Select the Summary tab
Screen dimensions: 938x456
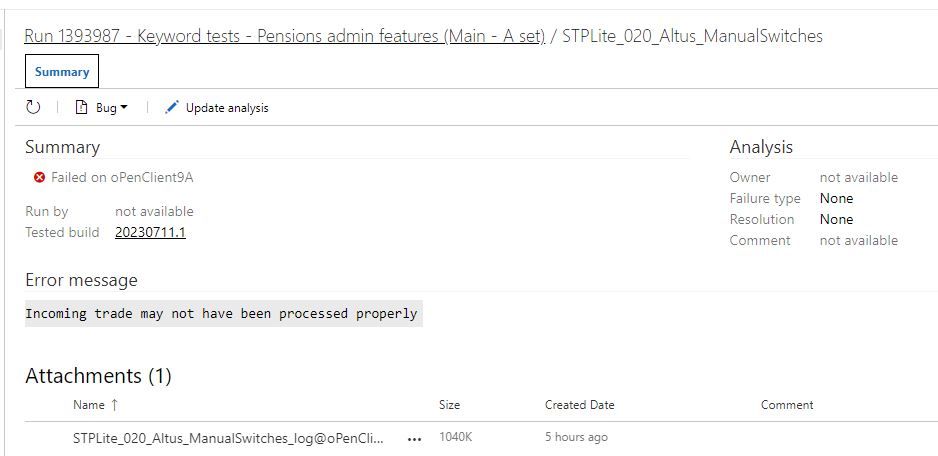click(62, 72)
